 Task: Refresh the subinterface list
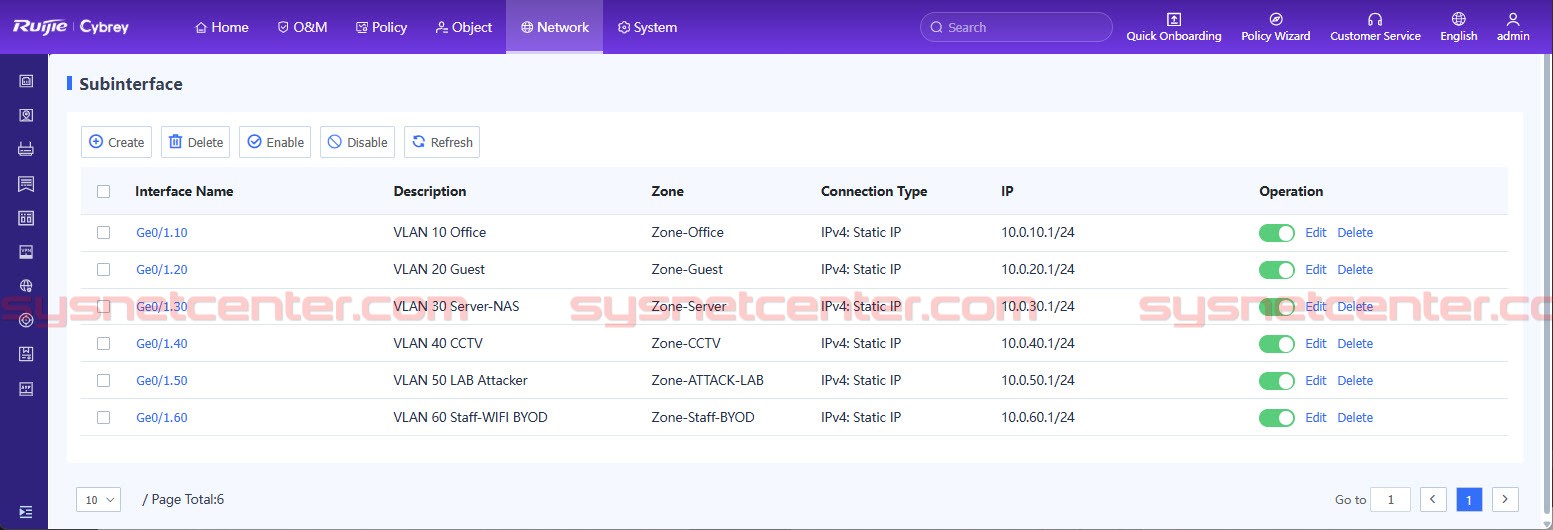coord(442,142)
